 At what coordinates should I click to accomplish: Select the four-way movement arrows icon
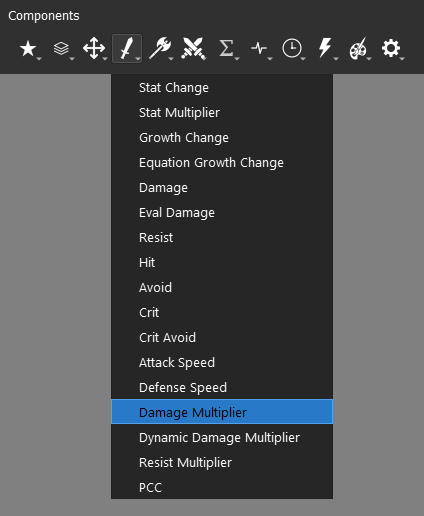click(94, 49)
